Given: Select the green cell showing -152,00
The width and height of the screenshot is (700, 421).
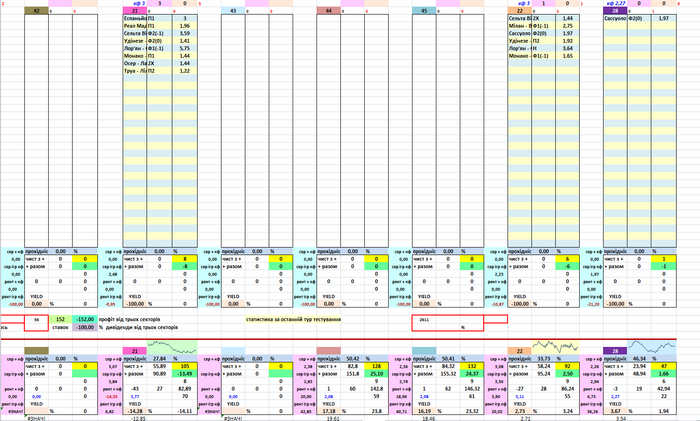Looking at the screenshot, I should click(85, 319).
